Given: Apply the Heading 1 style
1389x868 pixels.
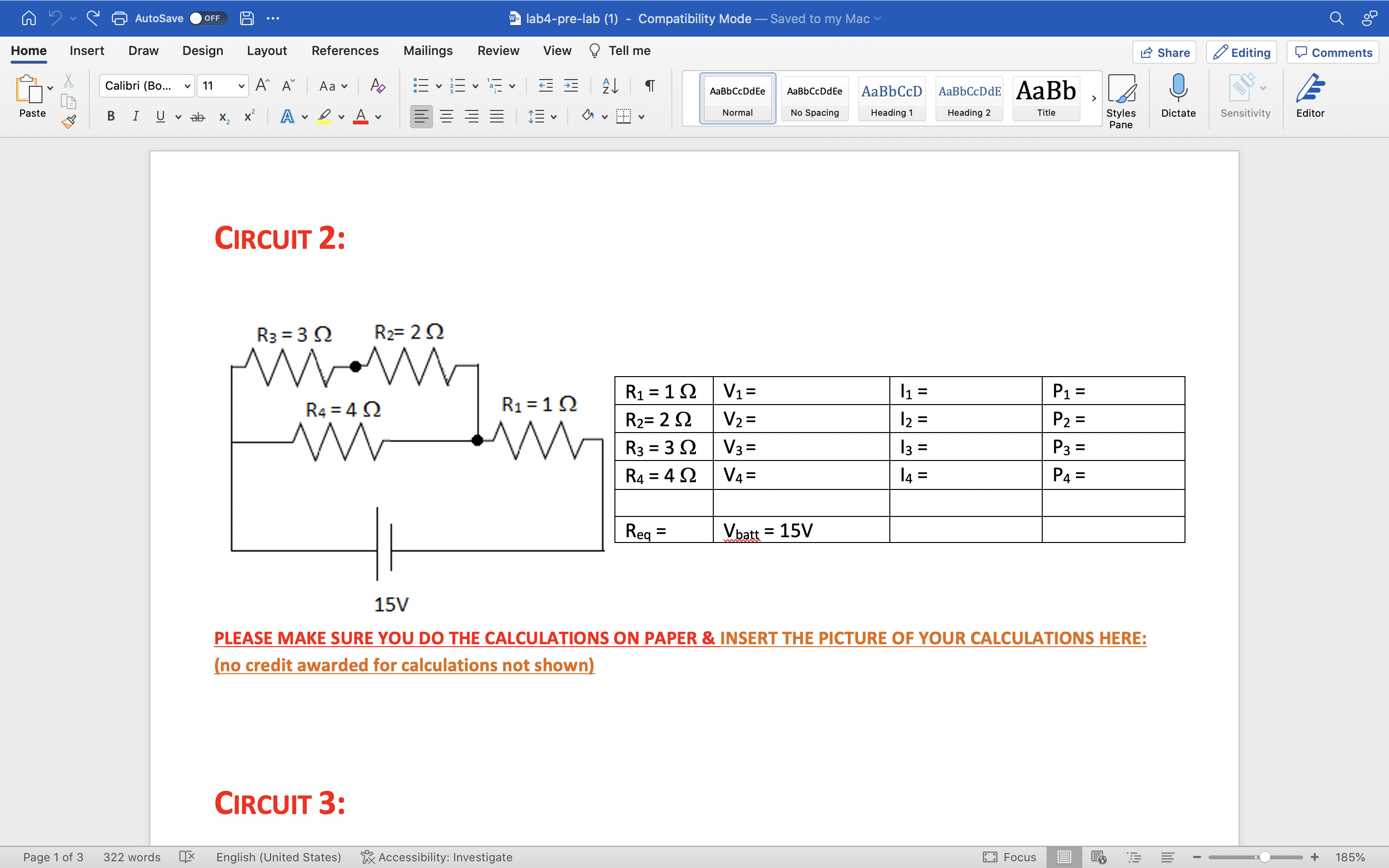Looking at the screenshot, I should click(x=892, y=98).
